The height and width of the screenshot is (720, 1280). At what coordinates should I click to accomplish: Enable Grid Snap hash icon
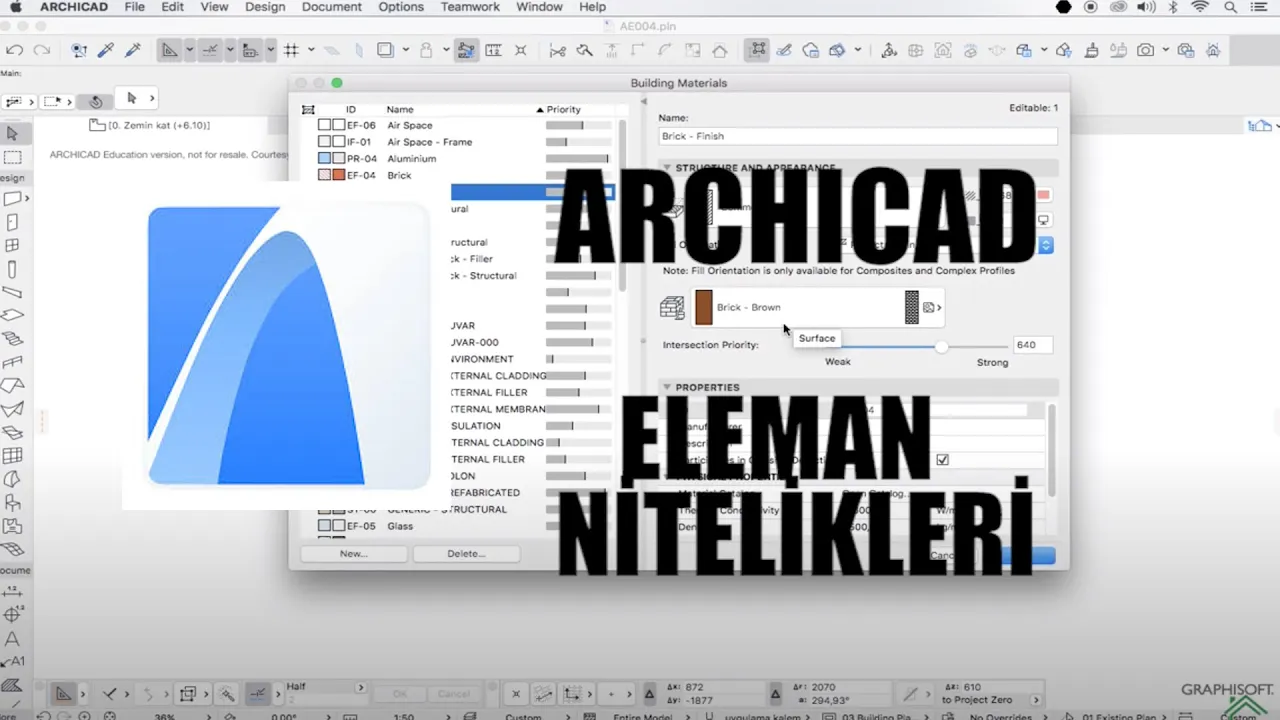[x=292, y=50]
